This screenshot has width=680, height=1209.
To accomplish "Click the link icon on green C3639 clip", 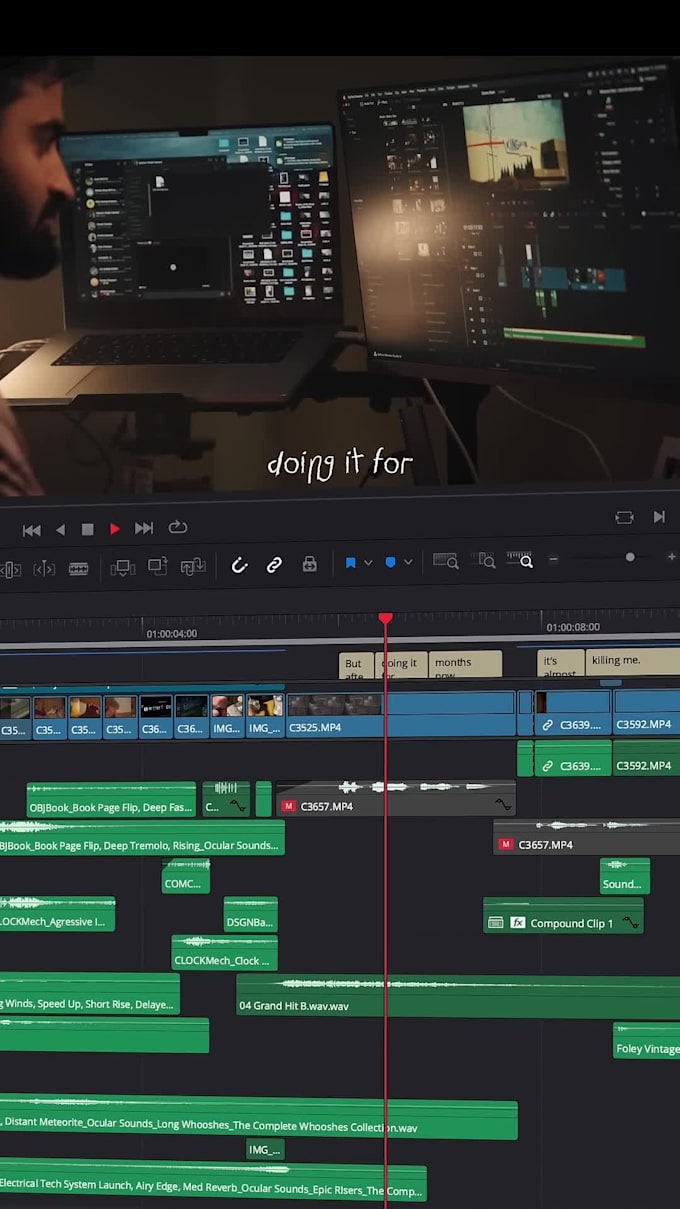I will pyautogui.click(x=547, y=767).
